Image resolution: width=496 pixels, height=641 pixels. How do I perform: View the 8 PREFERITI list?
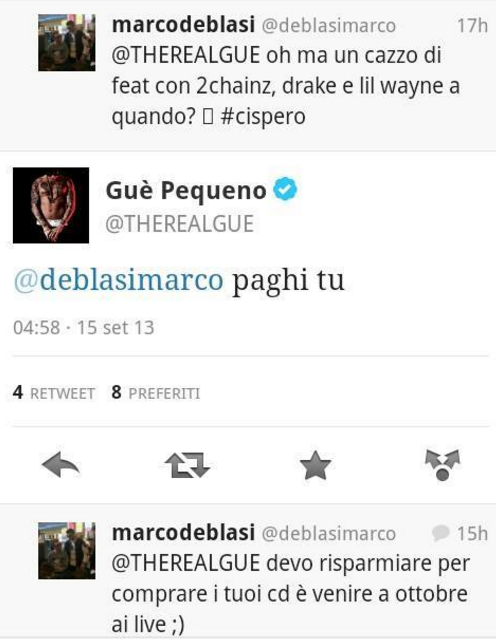pyautogui.click(x=156, y=393)
